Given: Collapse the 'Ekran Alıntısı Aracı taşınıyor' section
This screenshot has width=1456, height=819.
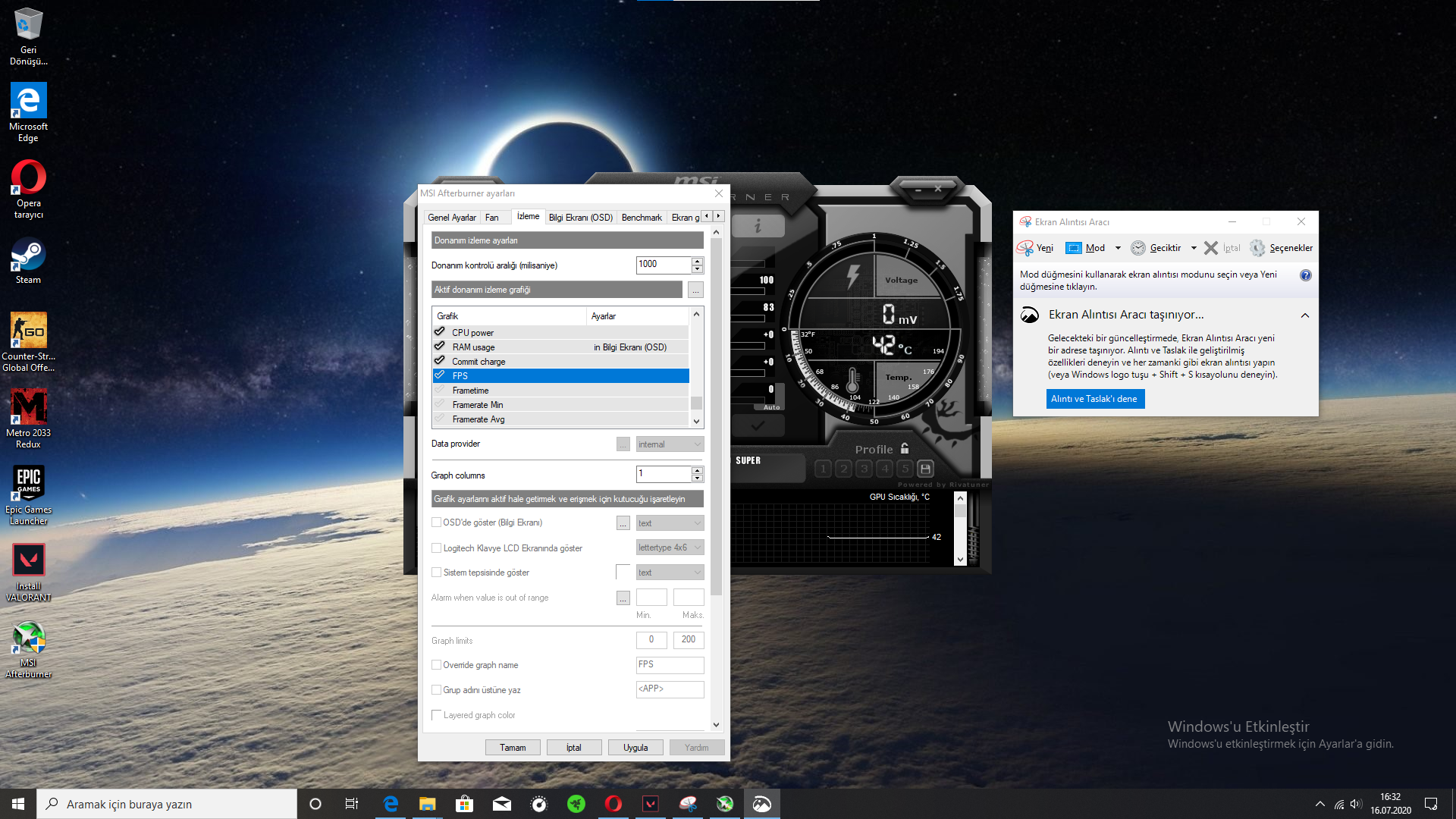Looking at the screenshot, I should coord(1305,315).
